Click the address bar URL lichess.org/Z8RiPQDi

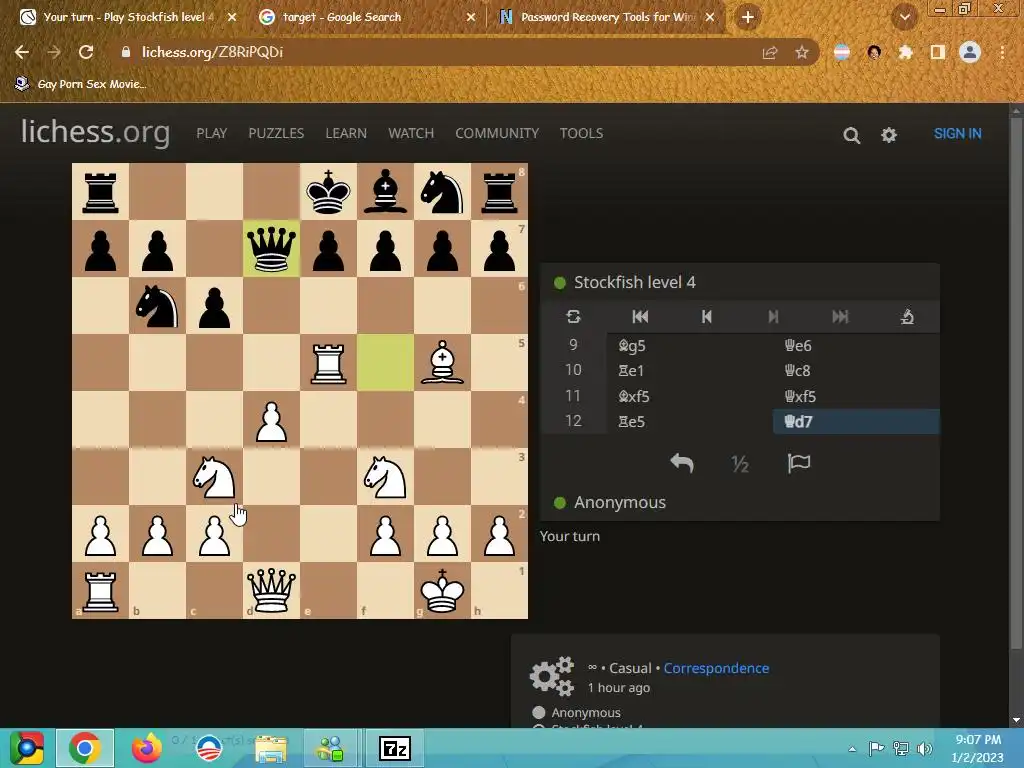click(212, 52)
